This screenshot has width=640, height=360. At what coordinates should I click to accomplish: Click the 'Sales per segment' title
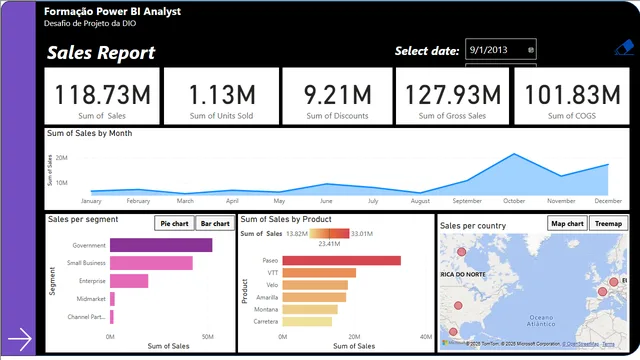point(83,219)
